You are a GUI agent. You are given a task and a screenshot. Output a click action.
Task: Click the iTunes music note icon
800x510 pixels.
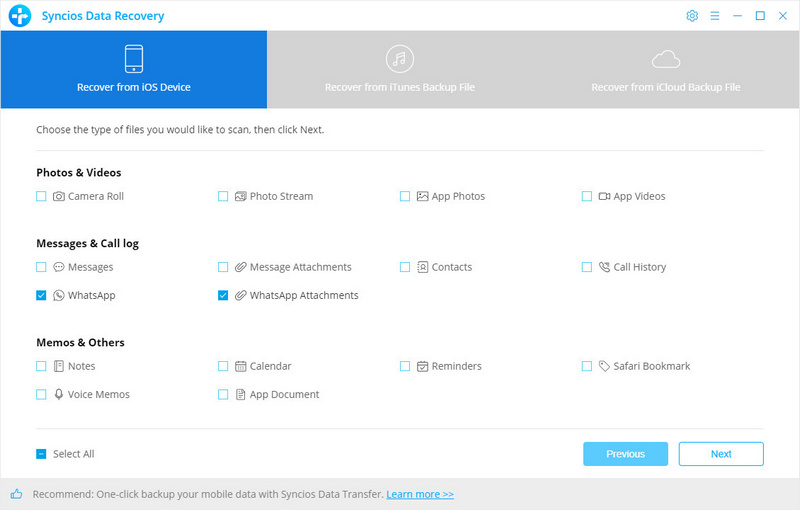(399, 59)
